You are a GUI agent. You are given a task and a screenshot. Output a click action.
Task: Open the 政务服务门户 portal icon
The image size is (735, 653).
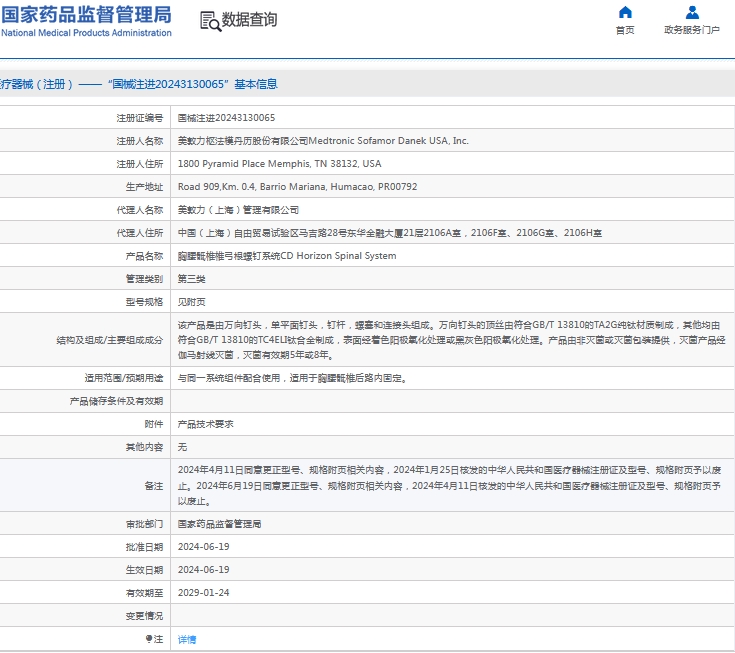coord(692,12)
